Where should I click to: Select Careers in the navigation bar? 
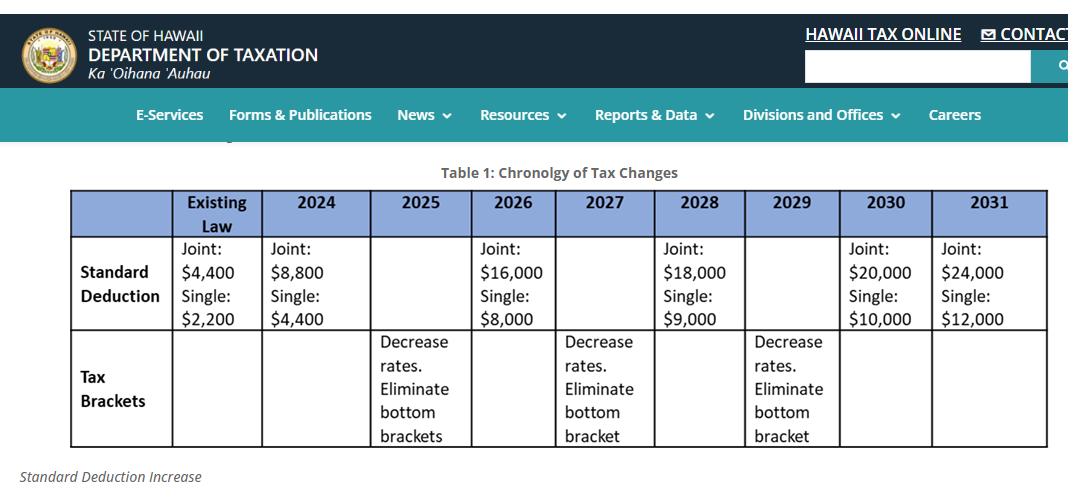point(954,115)
